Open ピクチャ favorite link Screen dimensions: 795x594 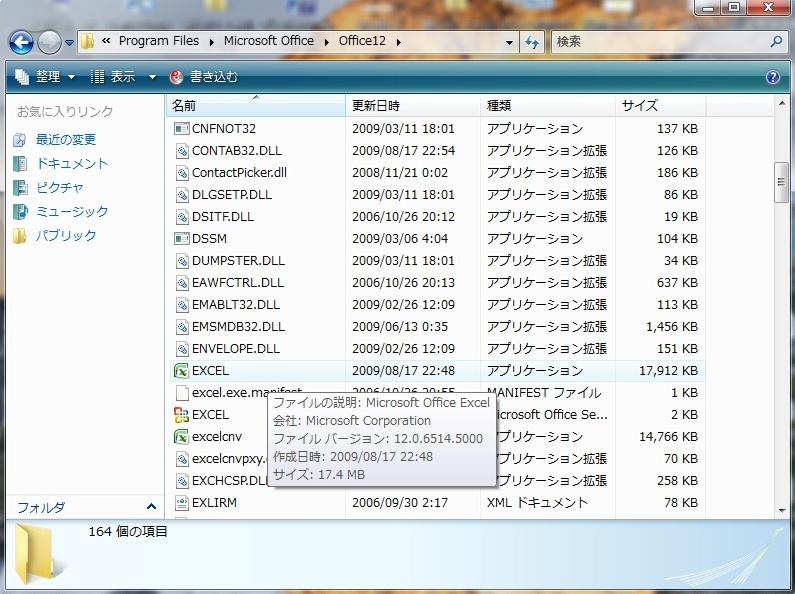point(59,188)
